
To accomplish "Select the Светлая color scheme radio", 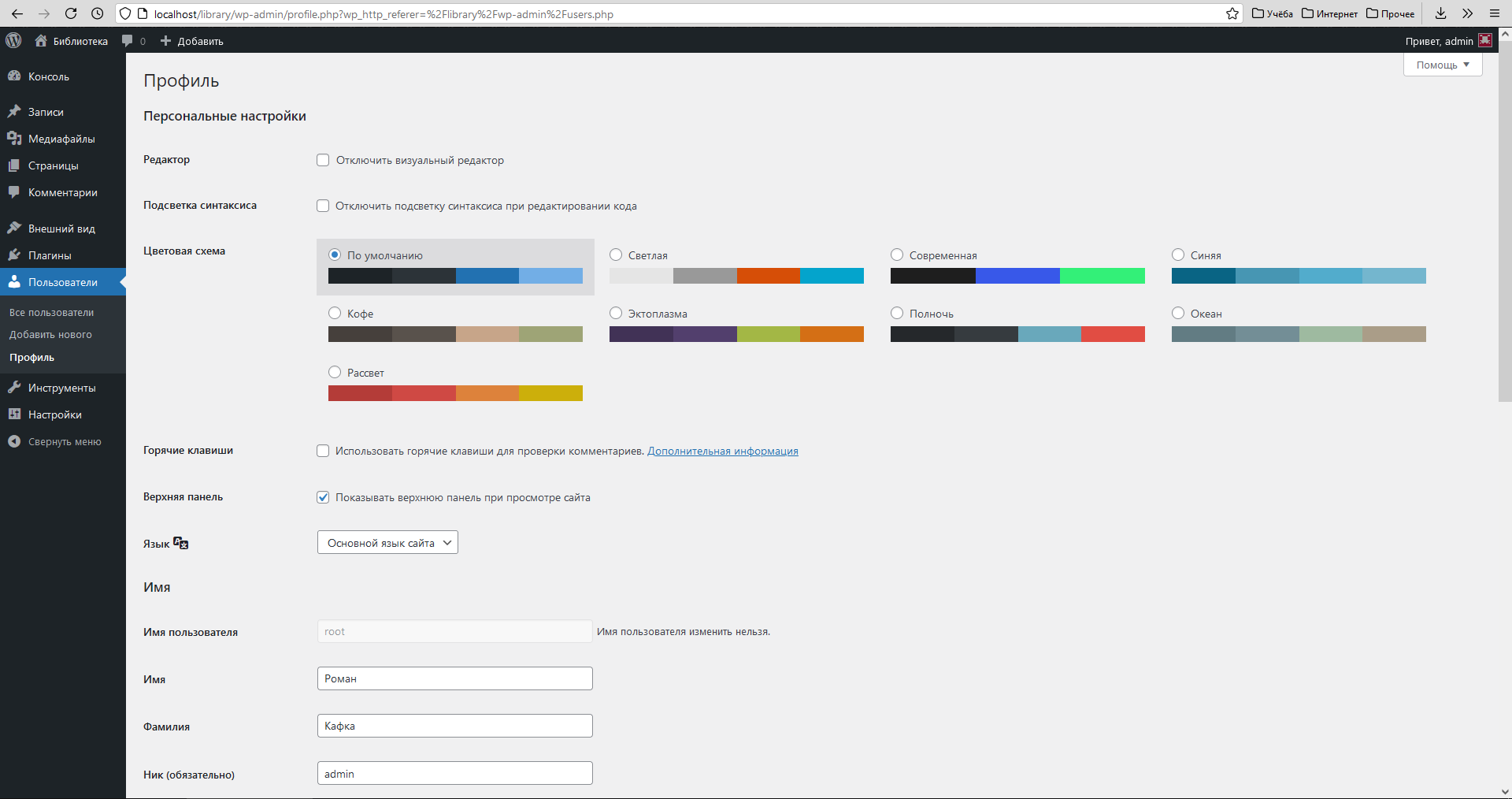I will pos(616,255).
